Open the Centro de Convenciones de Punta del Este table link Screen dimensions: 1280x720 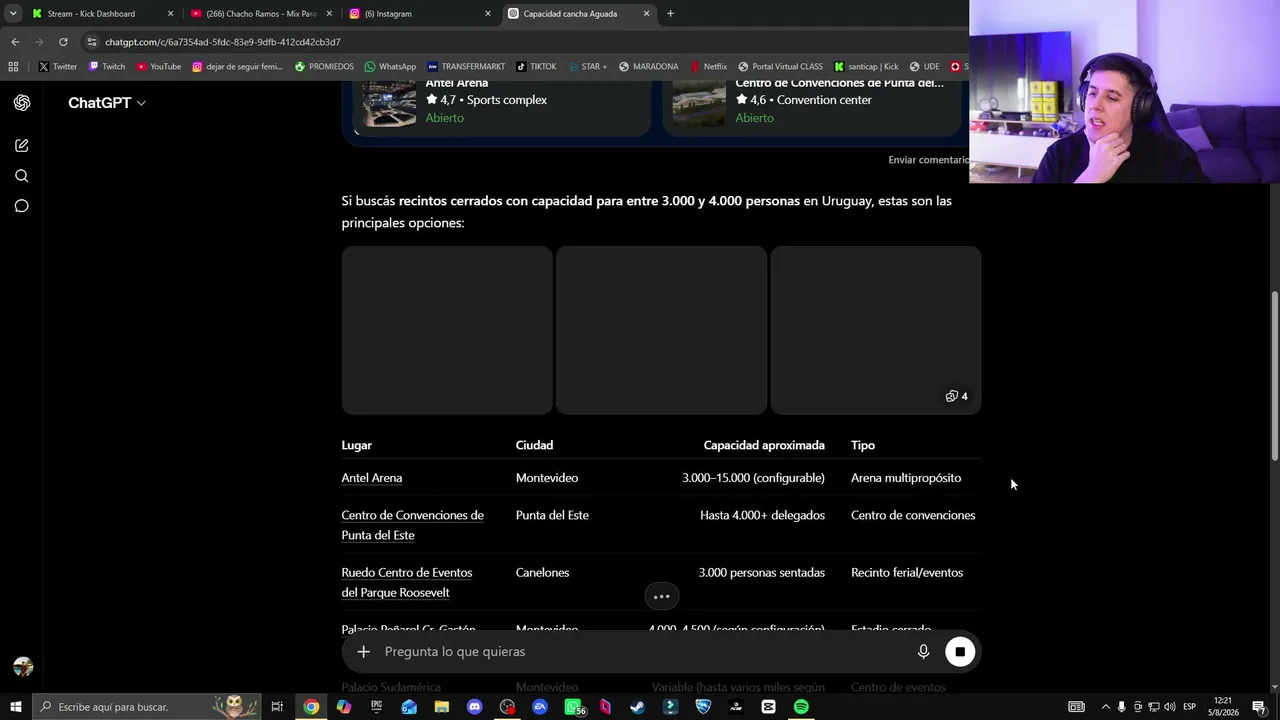coord(412,525)
